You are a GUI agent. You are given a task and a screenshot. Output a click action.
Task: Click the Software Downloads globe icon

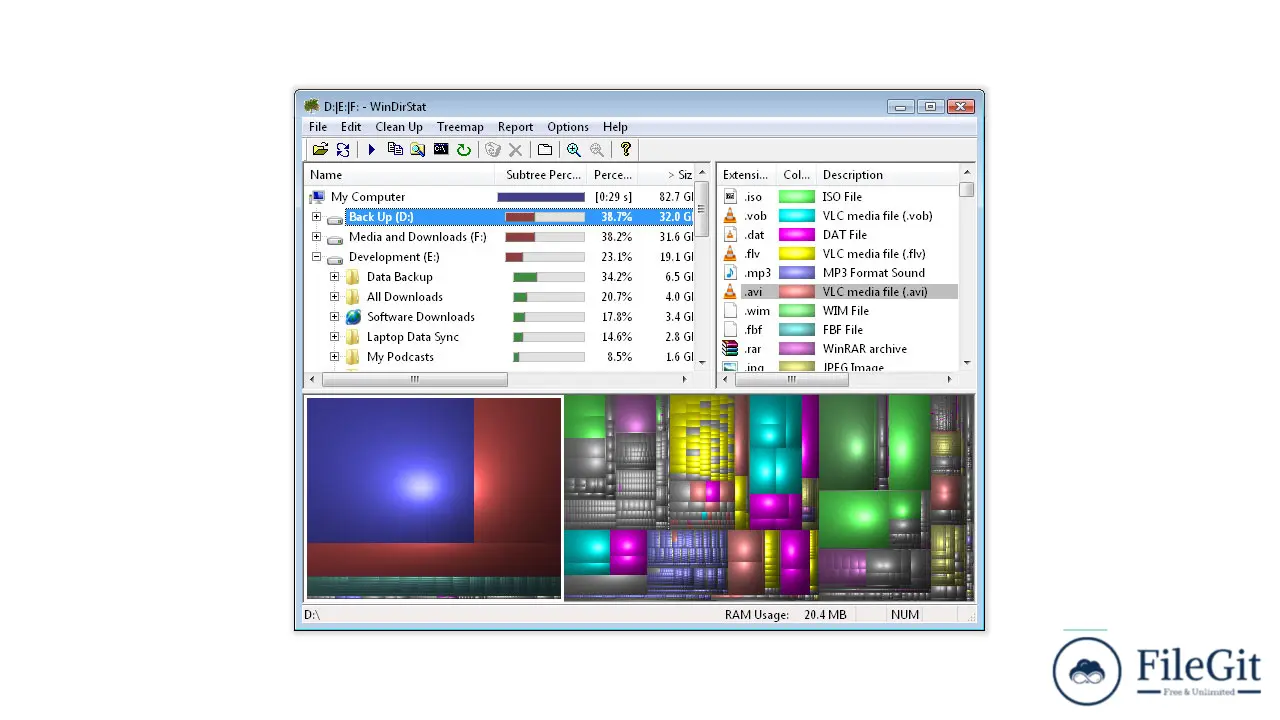click(x=353, y=317)
